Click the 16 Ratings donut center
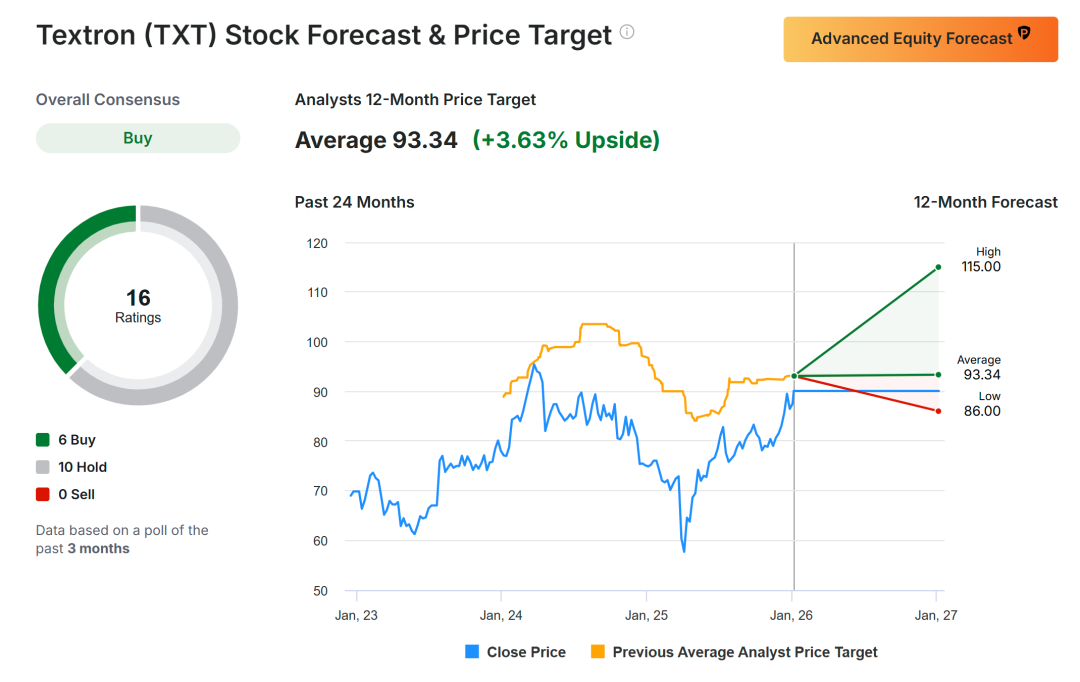This screenshot has width=1080, height=682. (138, 305)
